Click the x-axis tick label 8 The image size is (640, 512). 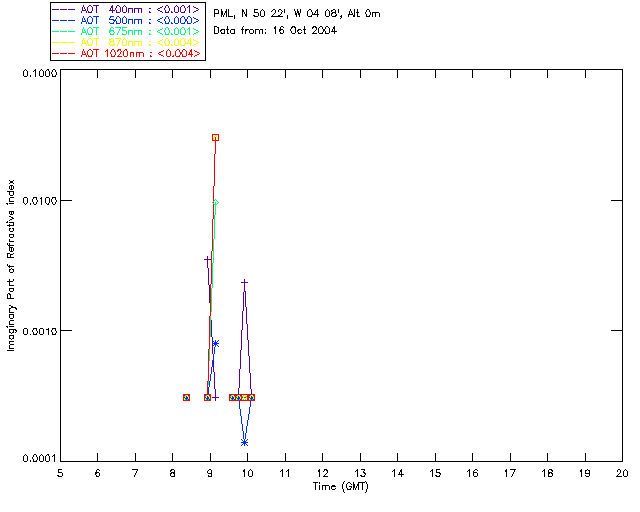click(x=173, y=473)
